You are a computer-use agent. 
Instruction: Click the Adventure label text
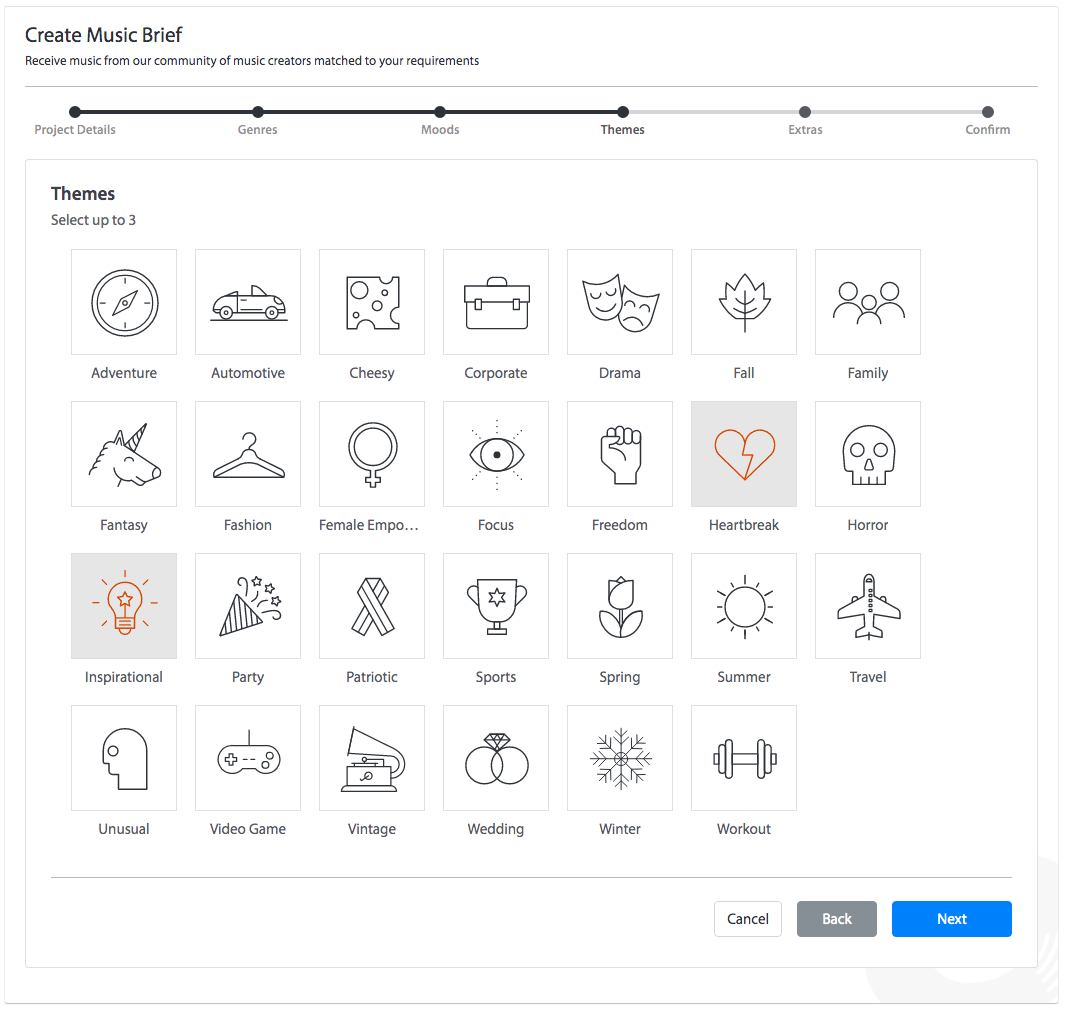(x=124, y=373)
